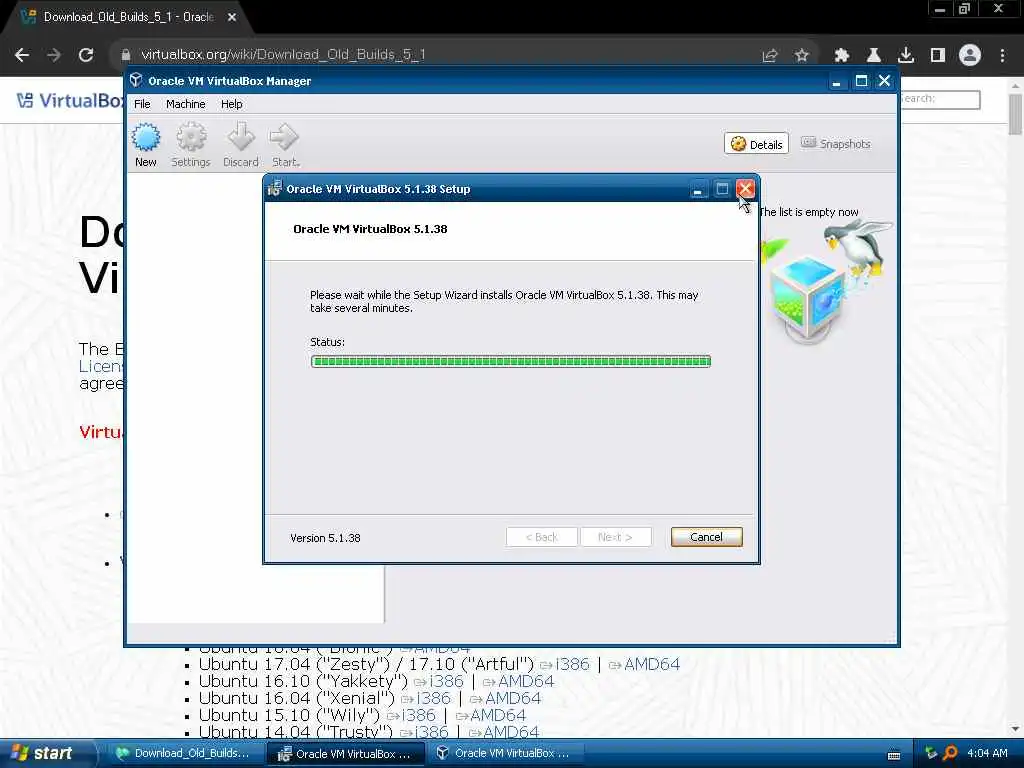This screenshot has height=768, width=1024.
Task: Click the network tray icon
Action: (x=931, y=753)
